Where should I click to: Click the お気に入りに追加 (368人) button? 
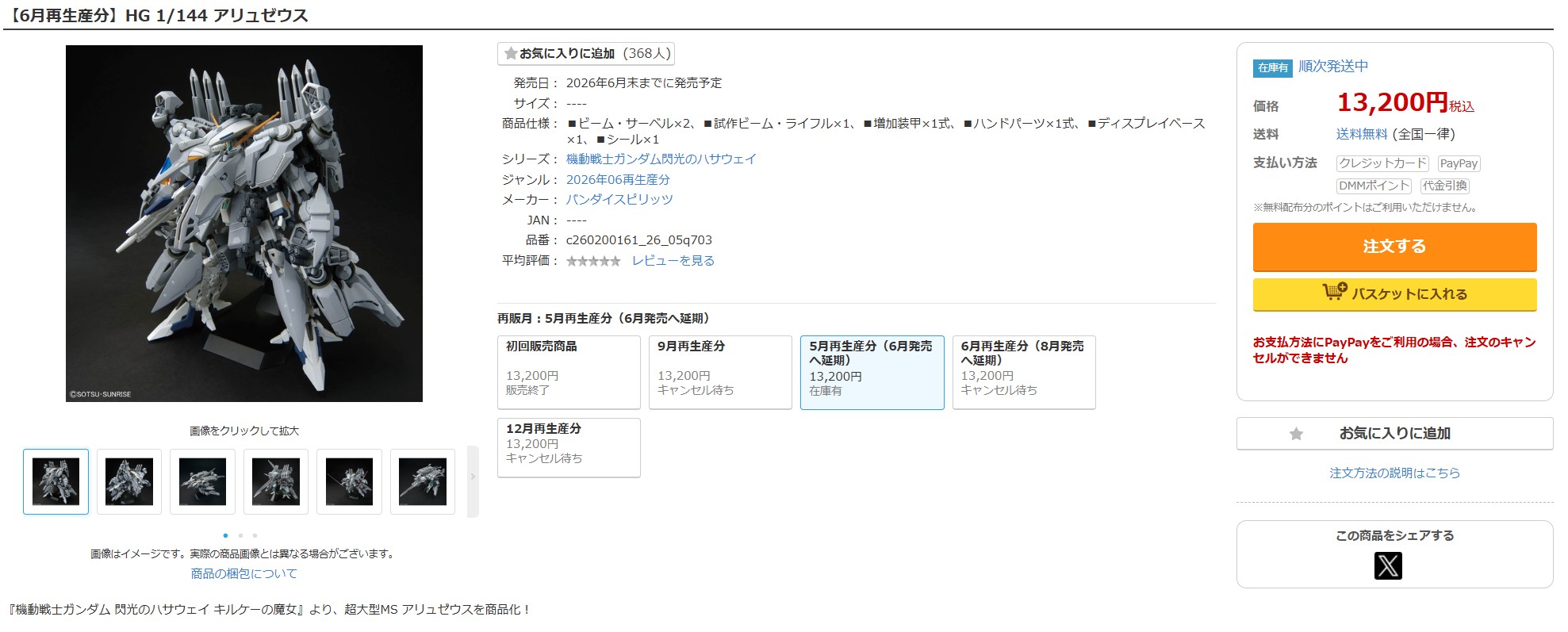[586, 53]
